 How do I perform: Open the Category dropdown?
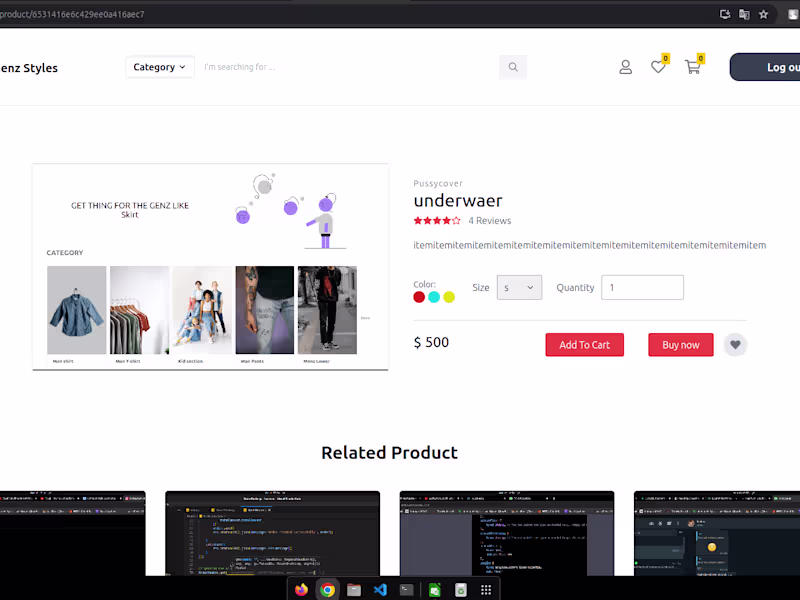(160, 67)
